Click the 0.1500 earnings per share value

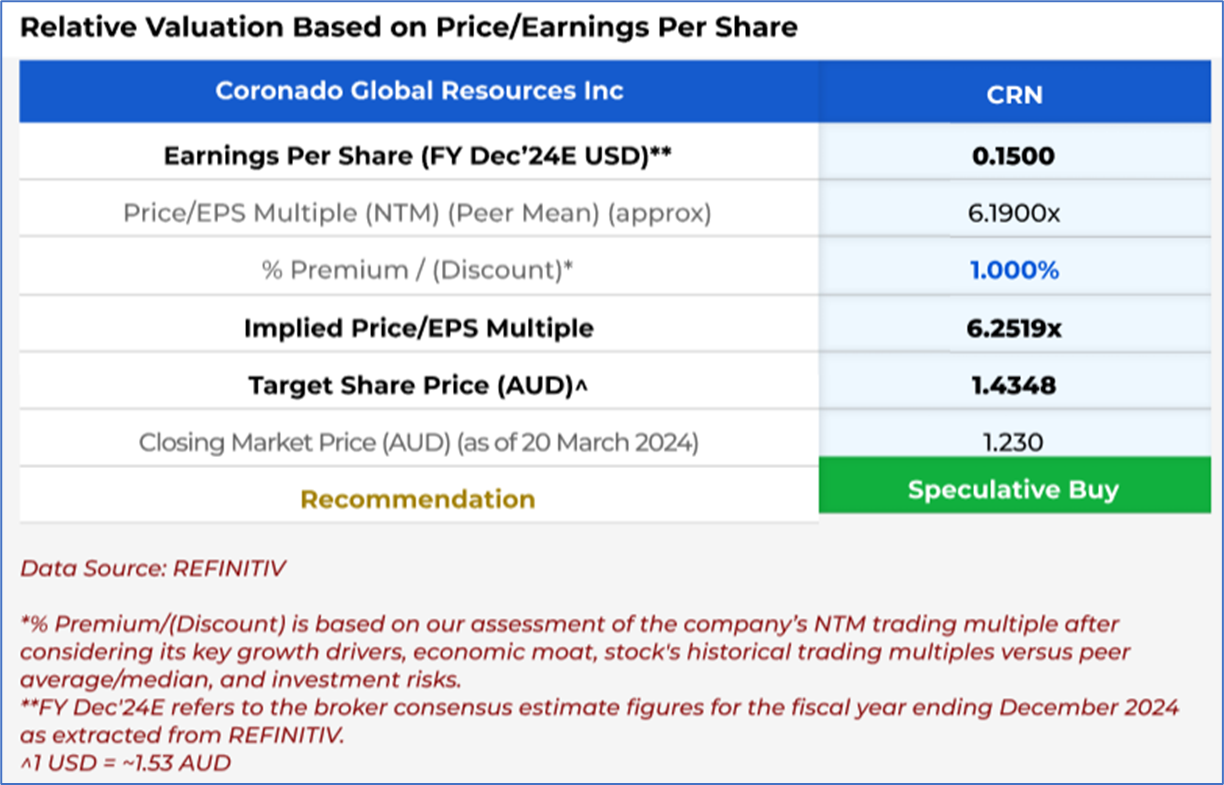click(1014, 156)
